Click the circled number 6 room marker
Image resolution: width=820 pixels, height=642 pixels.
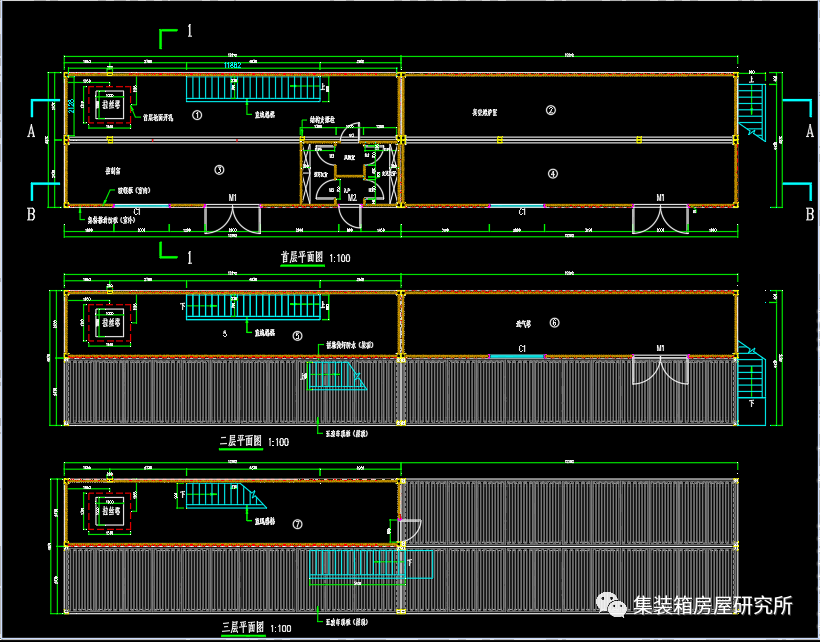coord(554,322)
